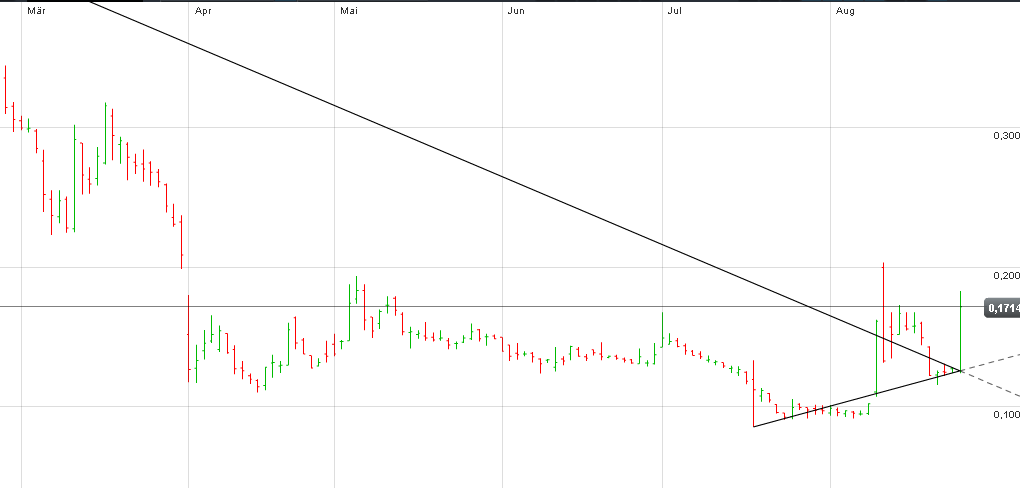Viewport: 1020px width, 488px height.
Task: Click the tall red August spike candle
Action: 883,312
